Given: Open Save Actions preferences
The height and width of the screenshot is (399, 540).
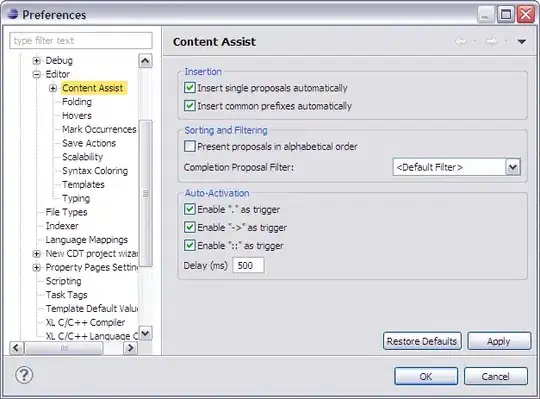Looking at the screenshot, I should (89, 143).
